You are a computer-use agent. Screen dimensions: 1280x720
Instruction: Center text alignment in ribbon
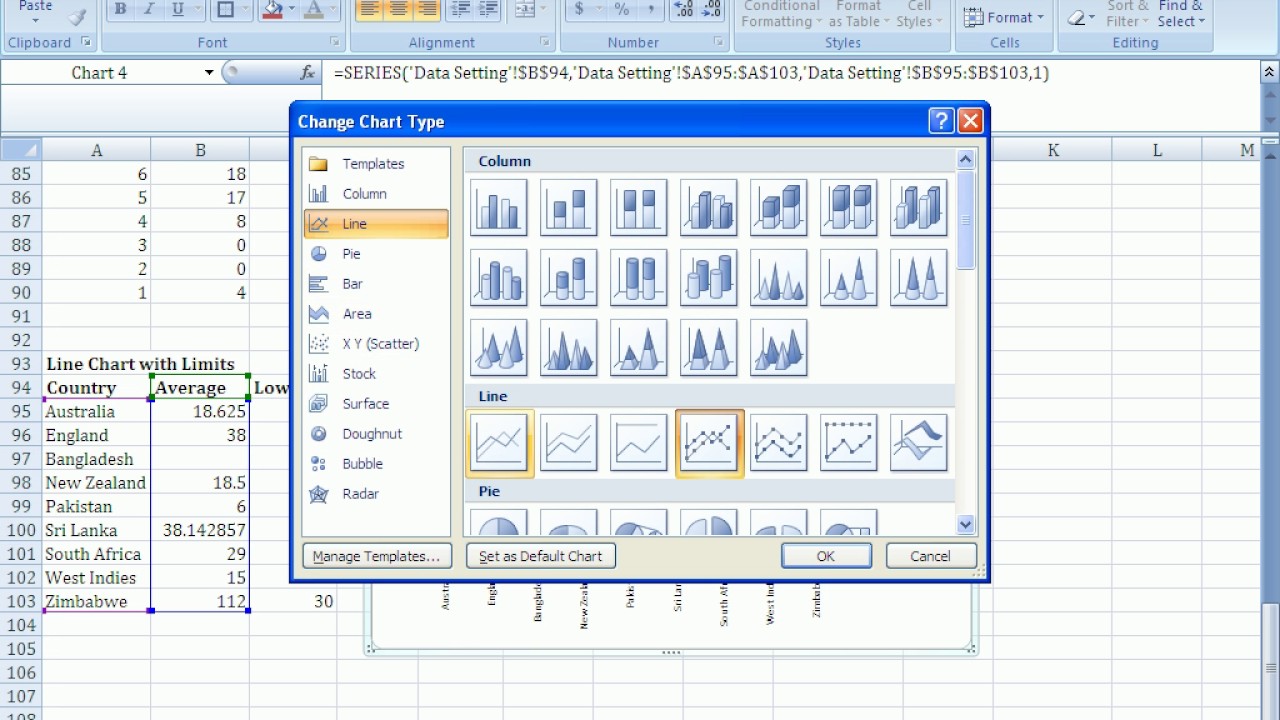[x=398, y=10]
